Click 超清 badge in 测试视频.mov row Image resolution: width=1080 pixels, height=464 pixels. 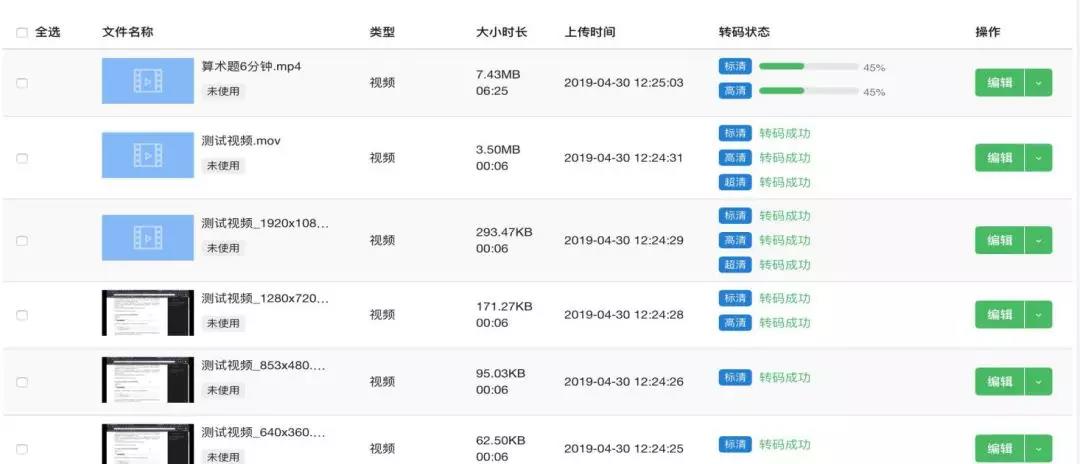coord(734,182)
